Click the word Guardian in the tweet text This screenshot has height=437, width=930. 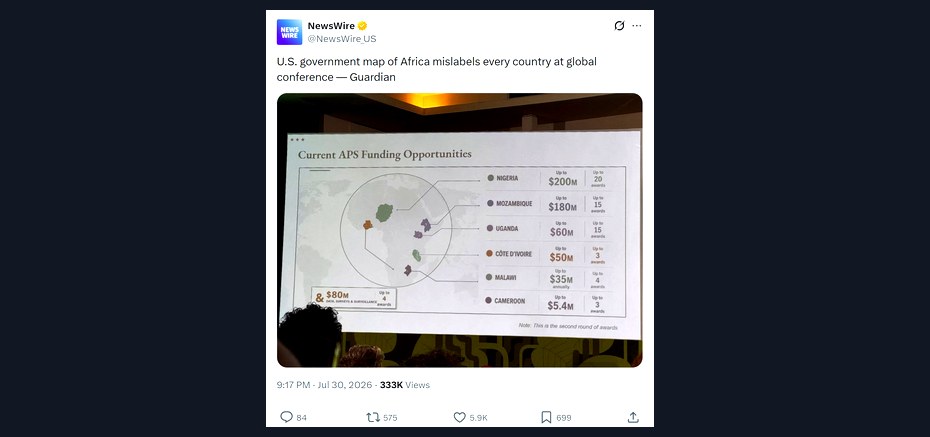(372, 77)
